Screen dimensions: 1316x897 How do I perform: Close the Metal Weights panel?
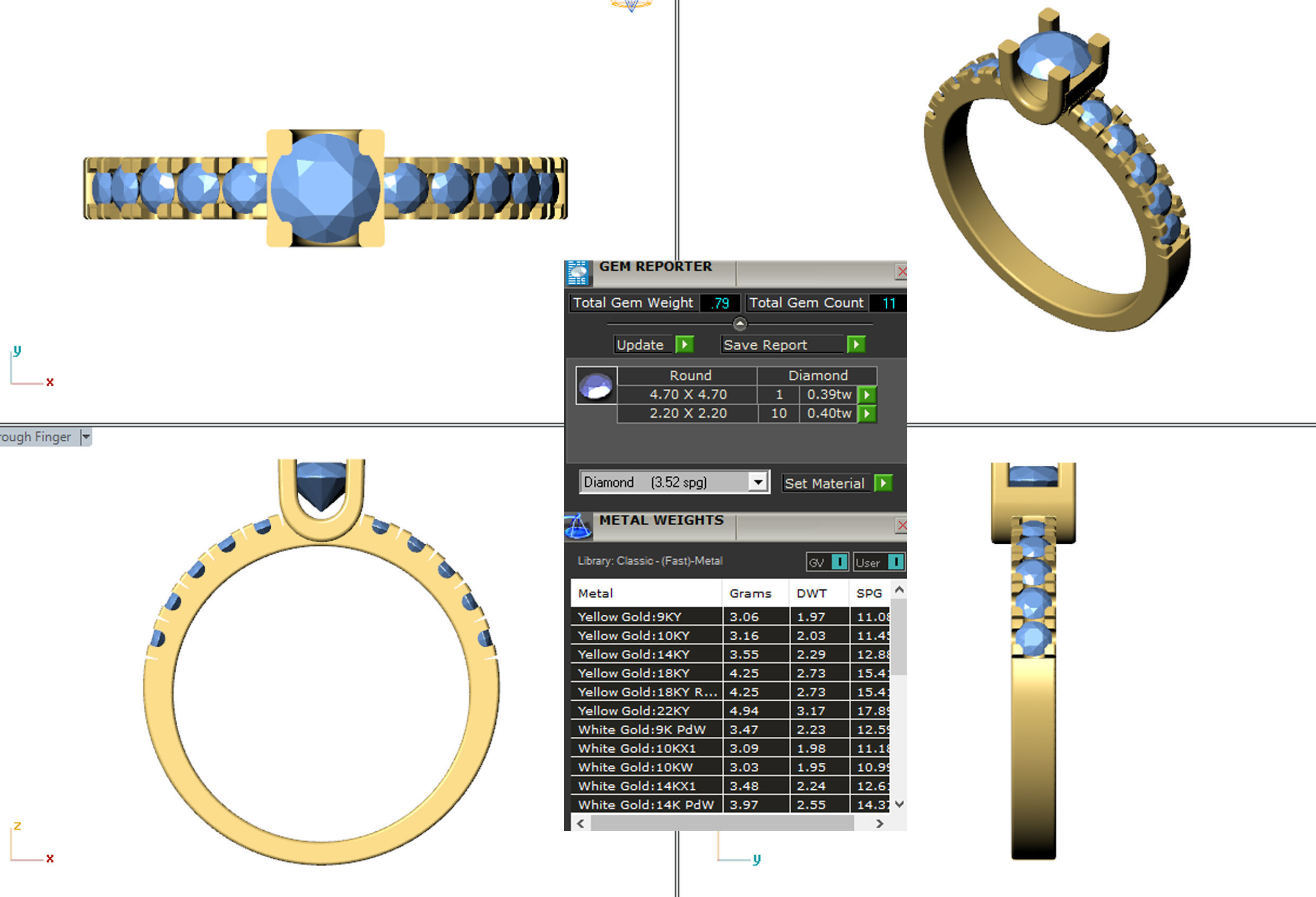coord(902,526)
